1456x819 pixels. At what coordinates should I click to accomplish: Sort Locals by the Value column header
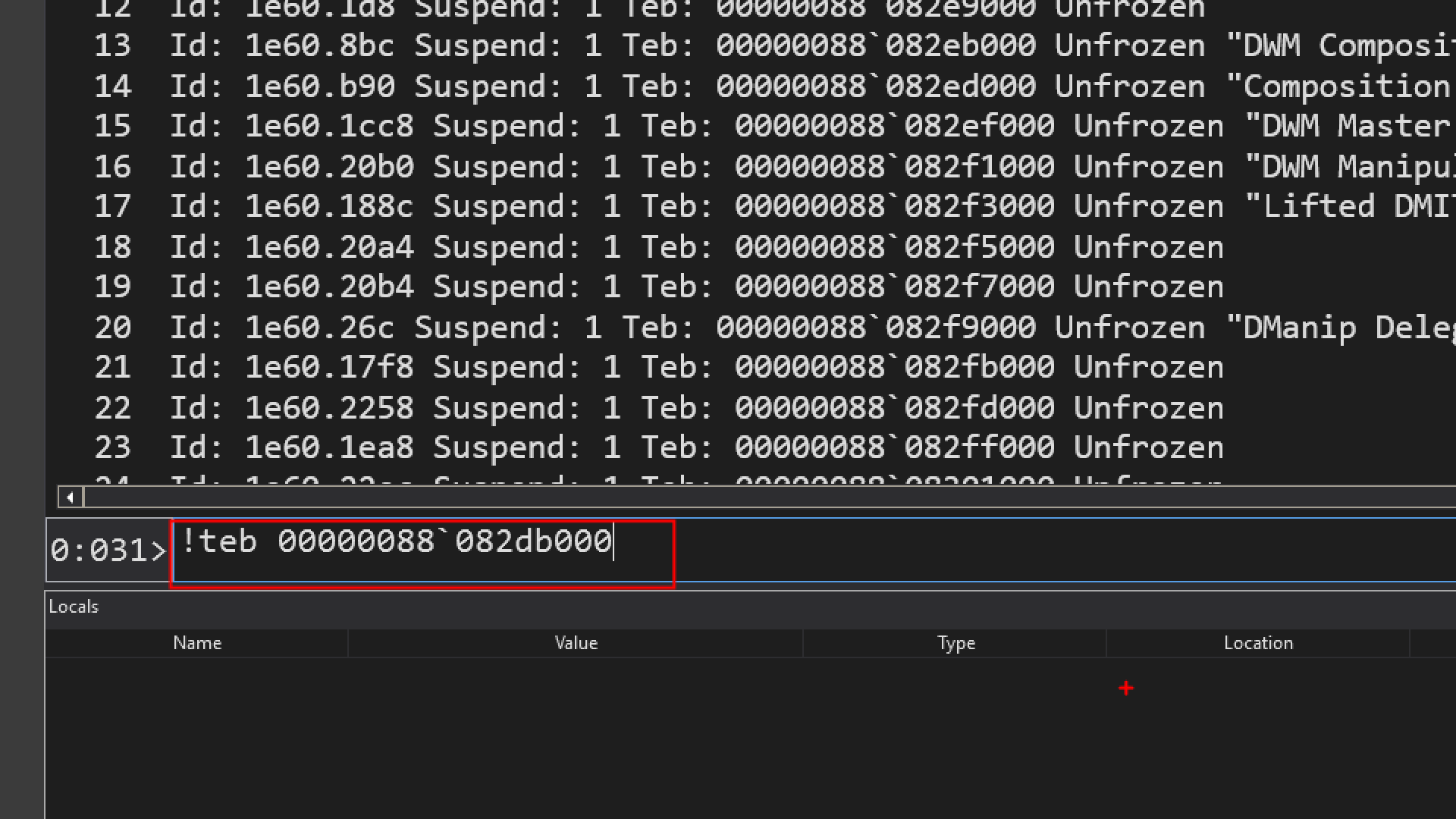point(576,643)
